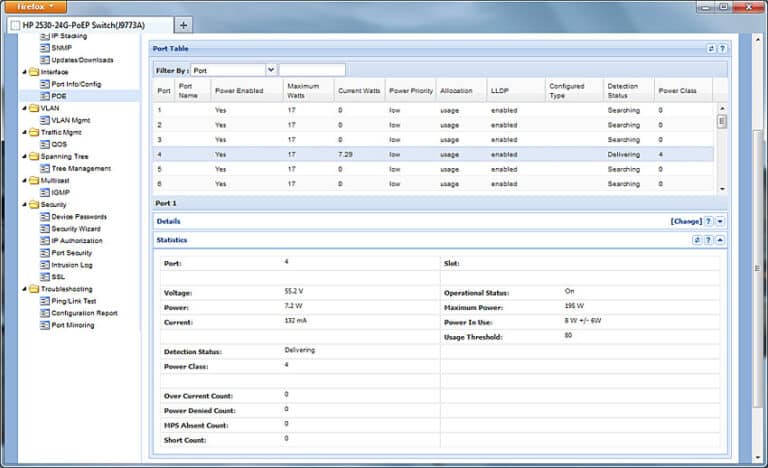The height and width of the screenshot is (468, 768).
Task: Sort by Power Priority column header
Action: tap(410, 90)
